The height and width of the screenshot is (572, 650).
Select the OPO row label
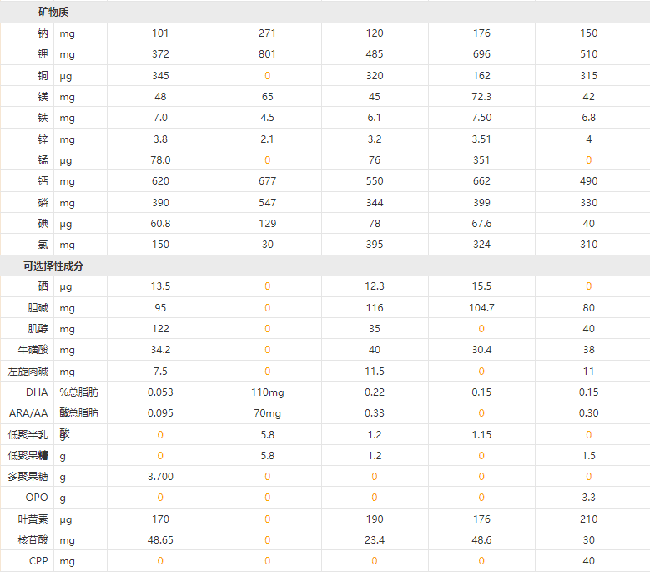[x=37, y=497]
